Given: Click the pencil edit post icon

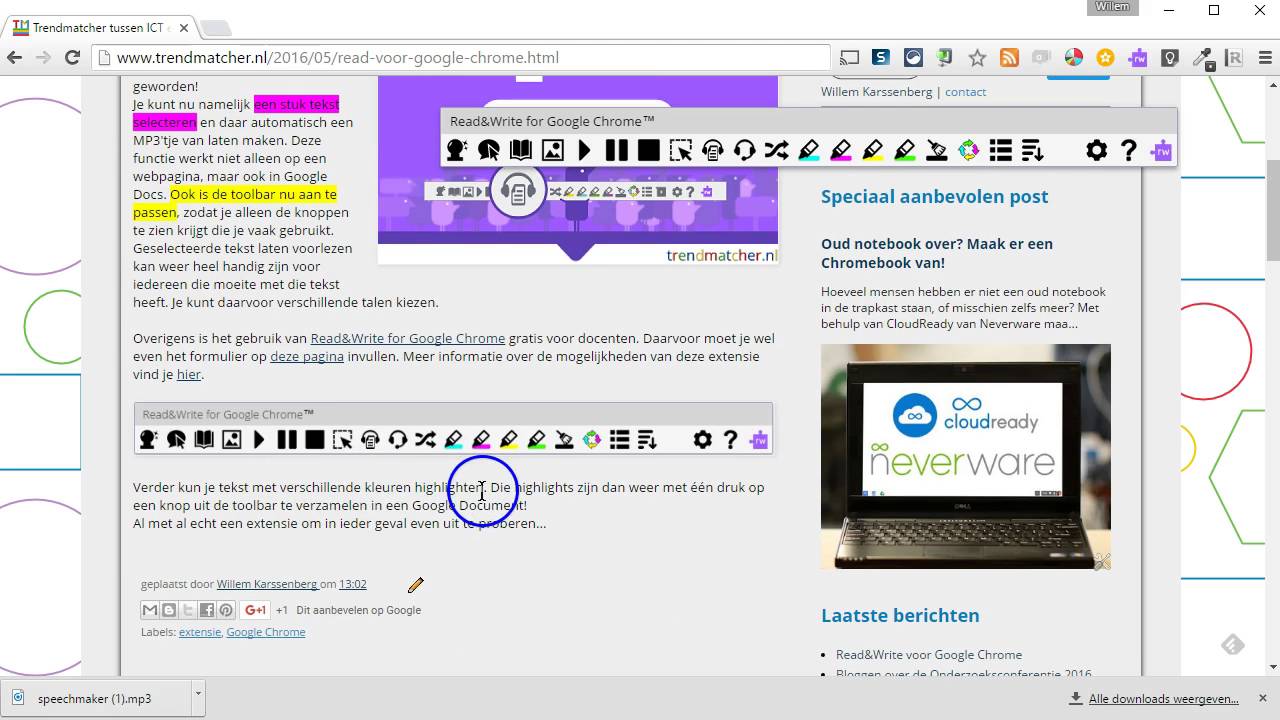Looking at the screenshot, I should 416,584.
